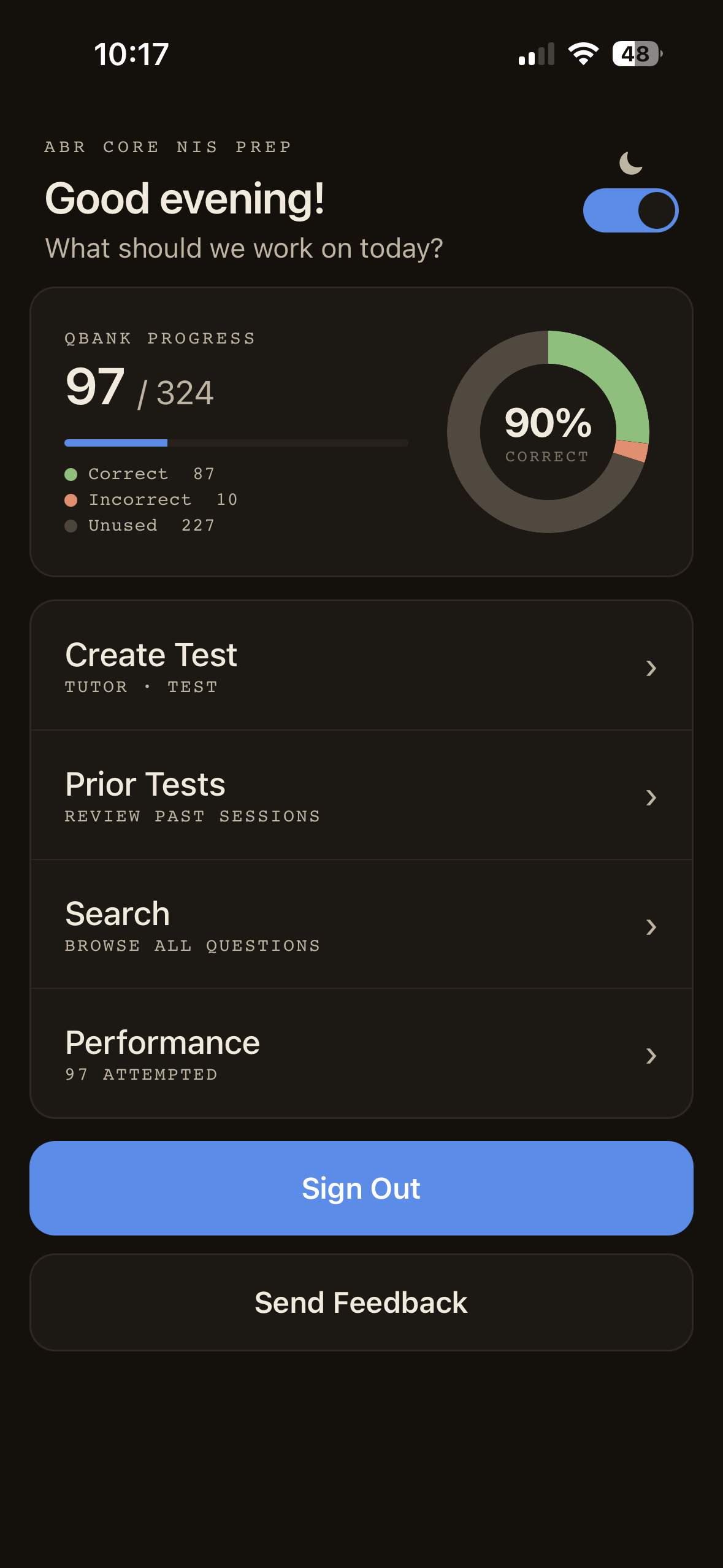Click the gray Unused legend dot
Image resolution: width=723 pixels, height=1568 pixels.
(x=72, y=525)
